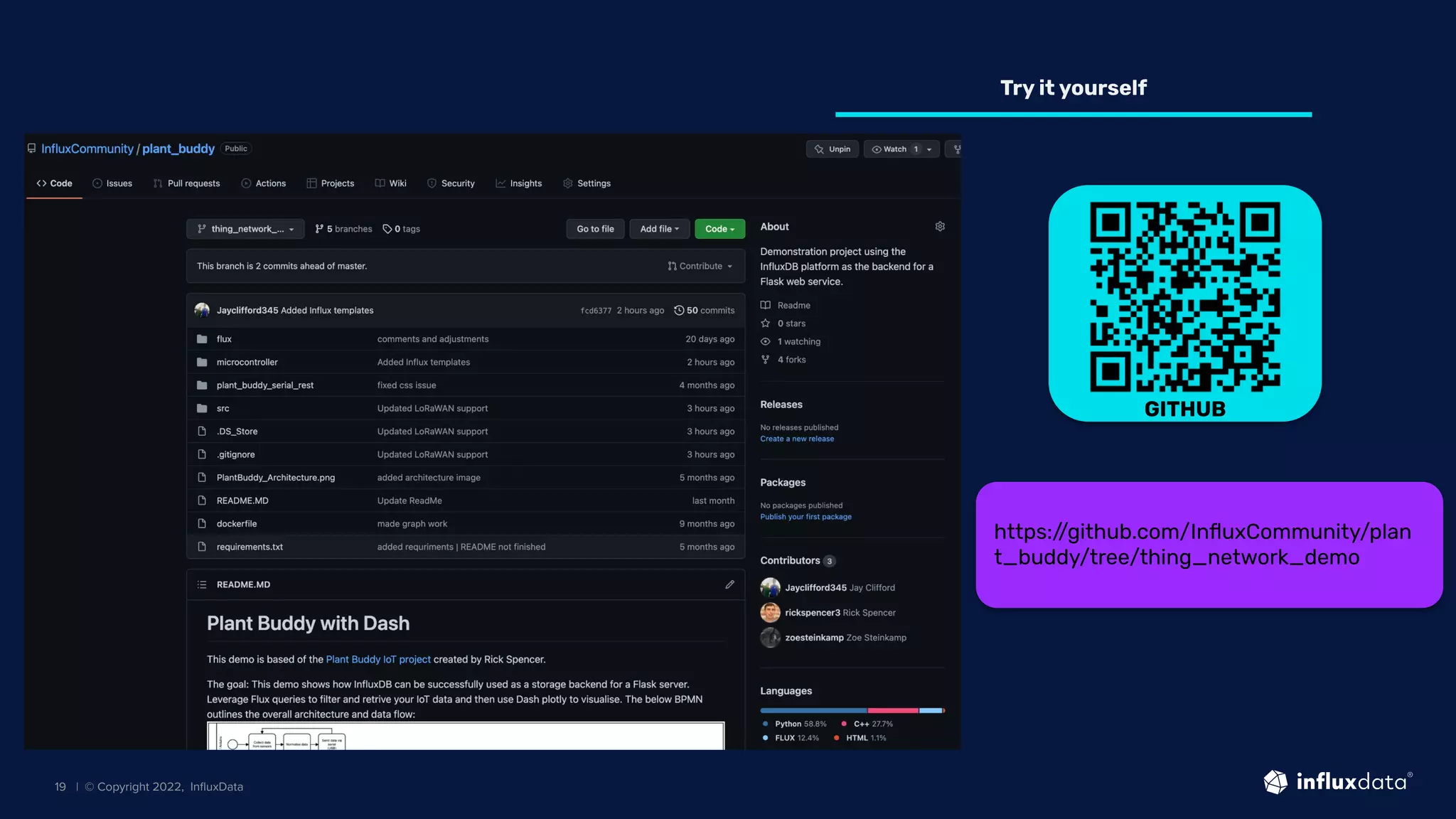Click the microcontroller folder icon
1456x819 pixels.
tap(202, 362)
